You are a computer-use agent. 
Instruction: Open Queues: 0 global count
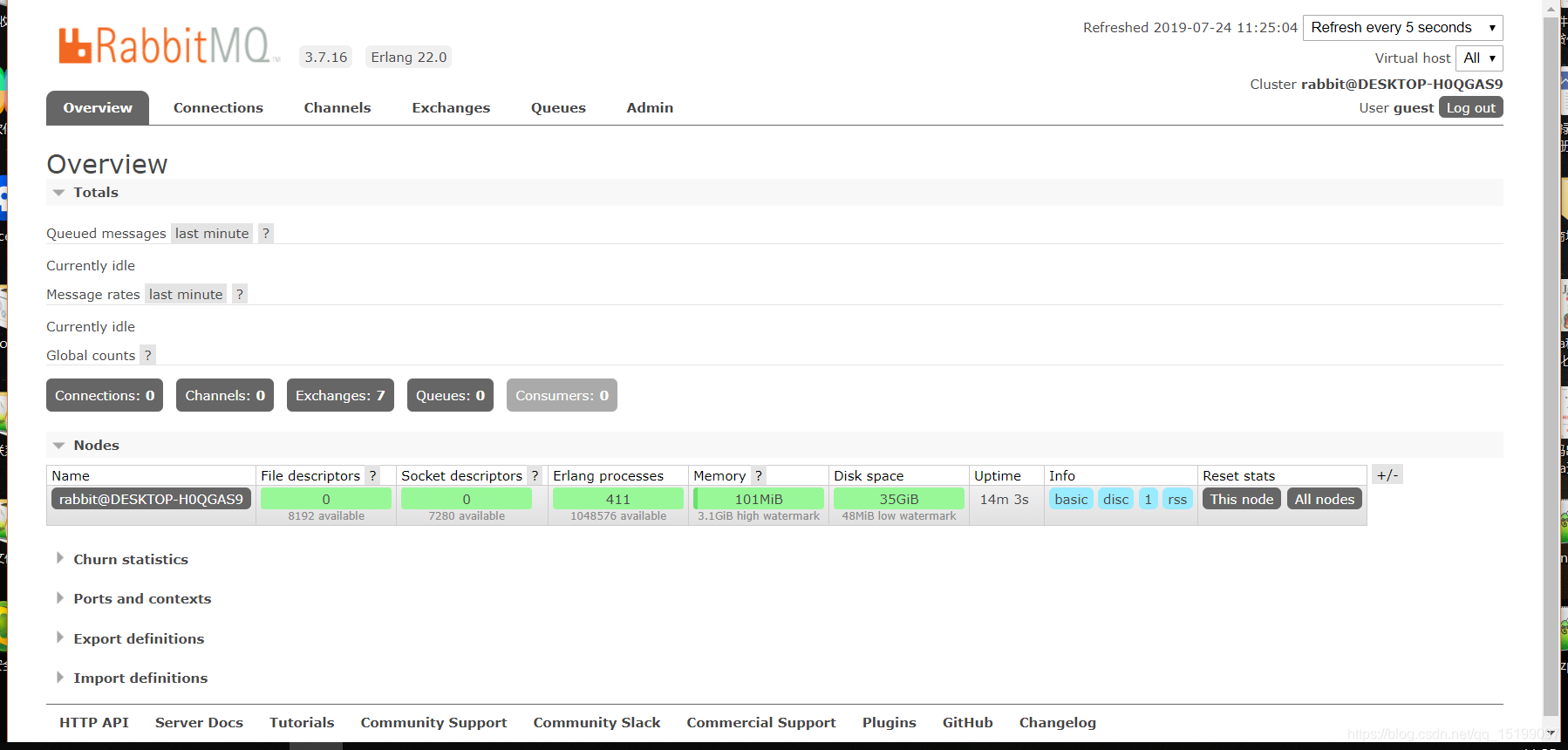click(x=450, y=395)
